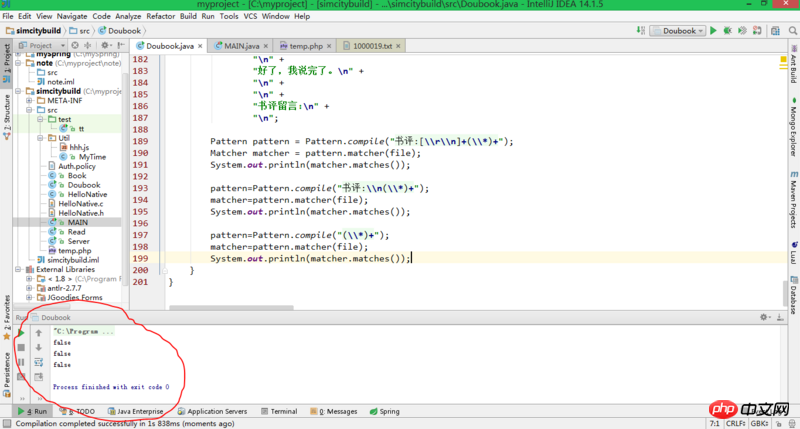Expand the JGoodies Forms library node

pyautogui.click(x=30, y=297)
